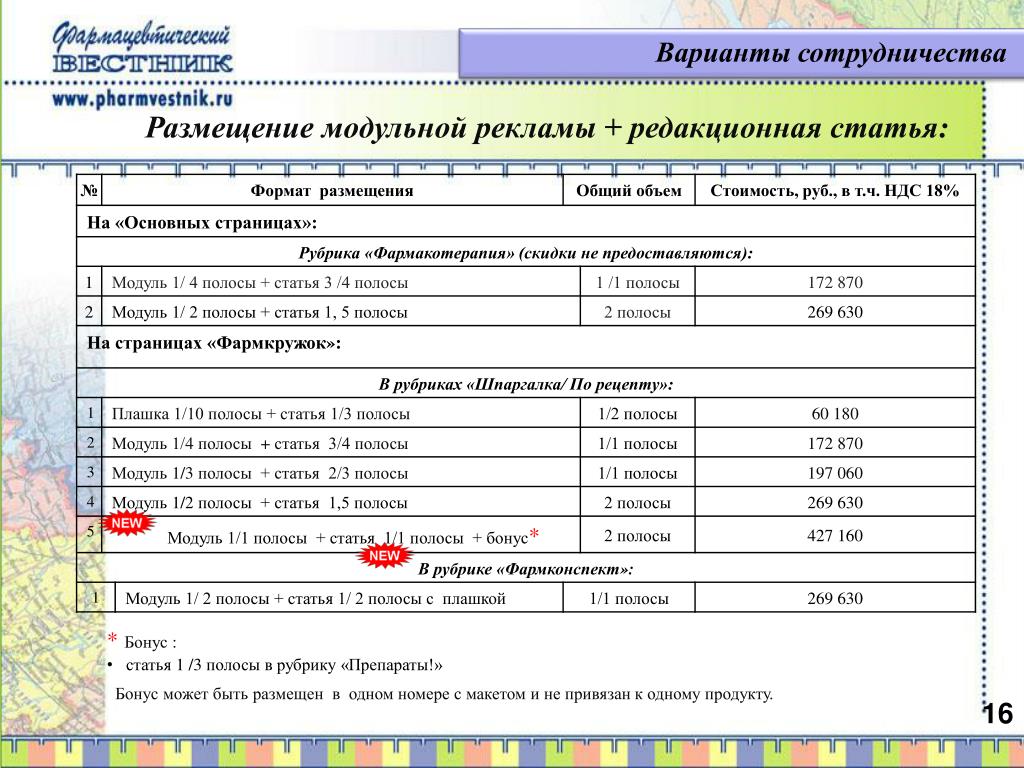This screenshot has height=768, width=1024.
Task: Select the На «Основных страницах» section row
Action: (526, 223)
